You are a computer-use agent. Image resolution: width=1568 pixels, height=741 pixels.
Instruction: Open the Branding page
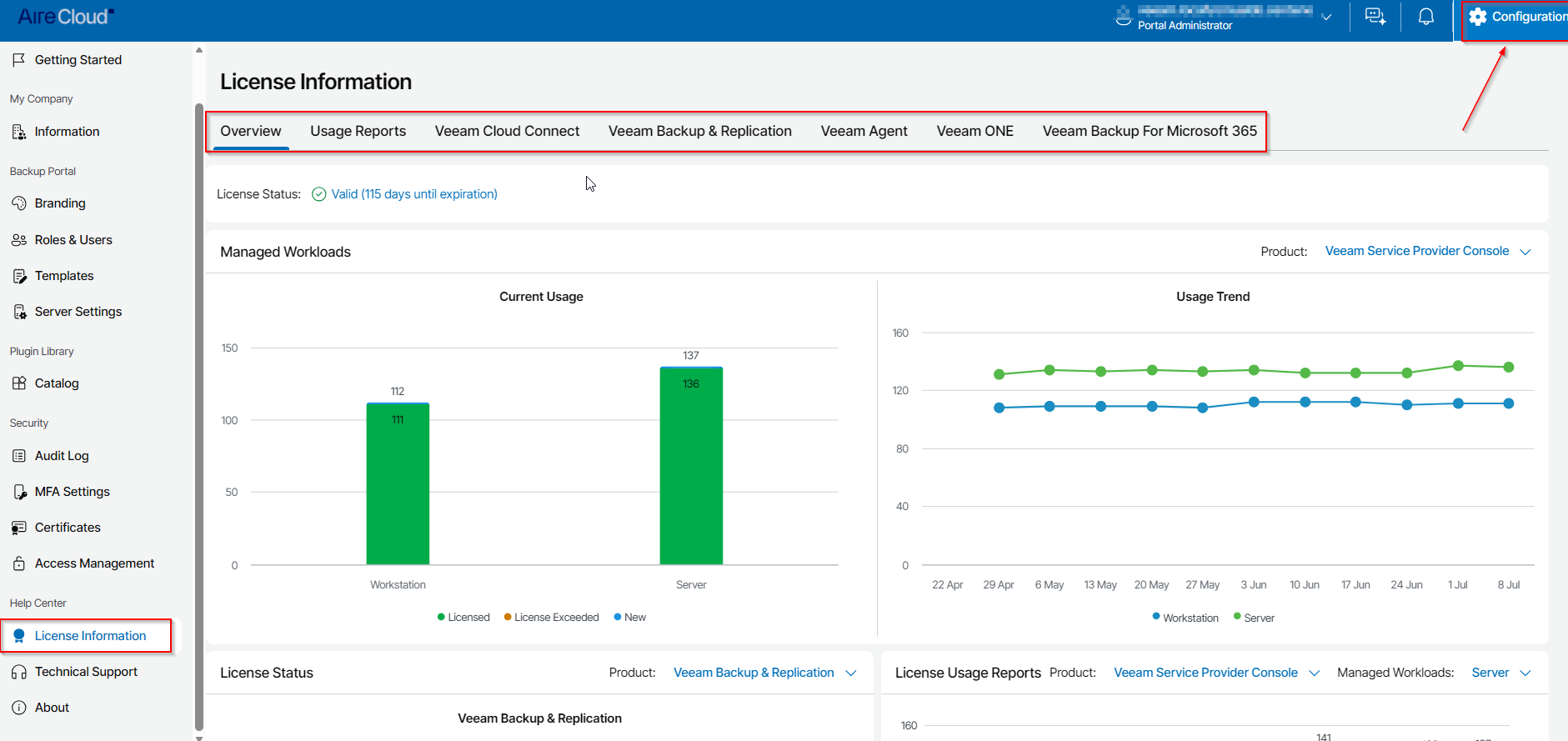[x=60, y=203]
